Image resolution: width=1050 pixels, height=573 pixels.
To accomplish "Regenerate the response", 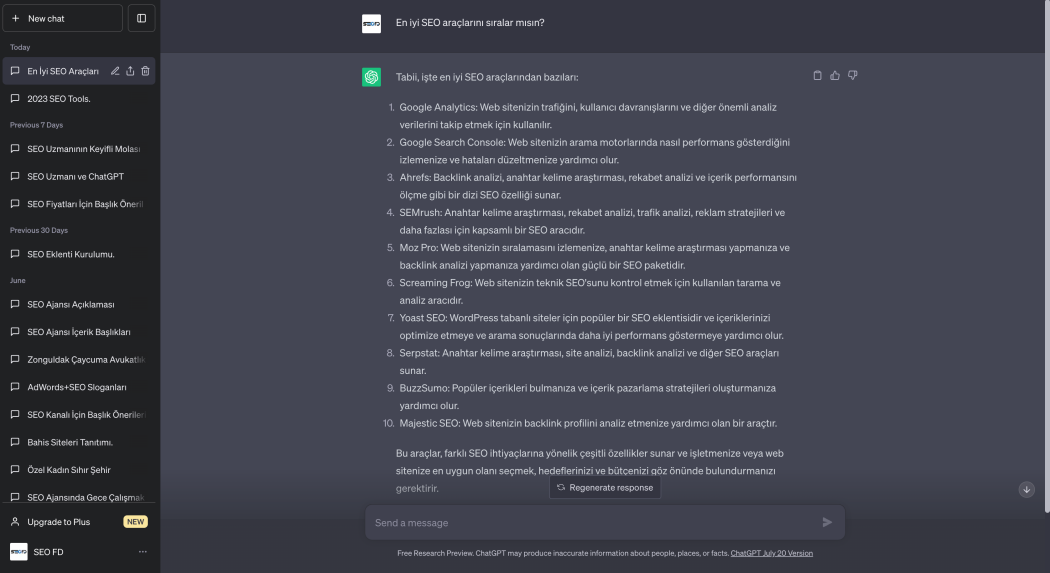I will (605, 487).
